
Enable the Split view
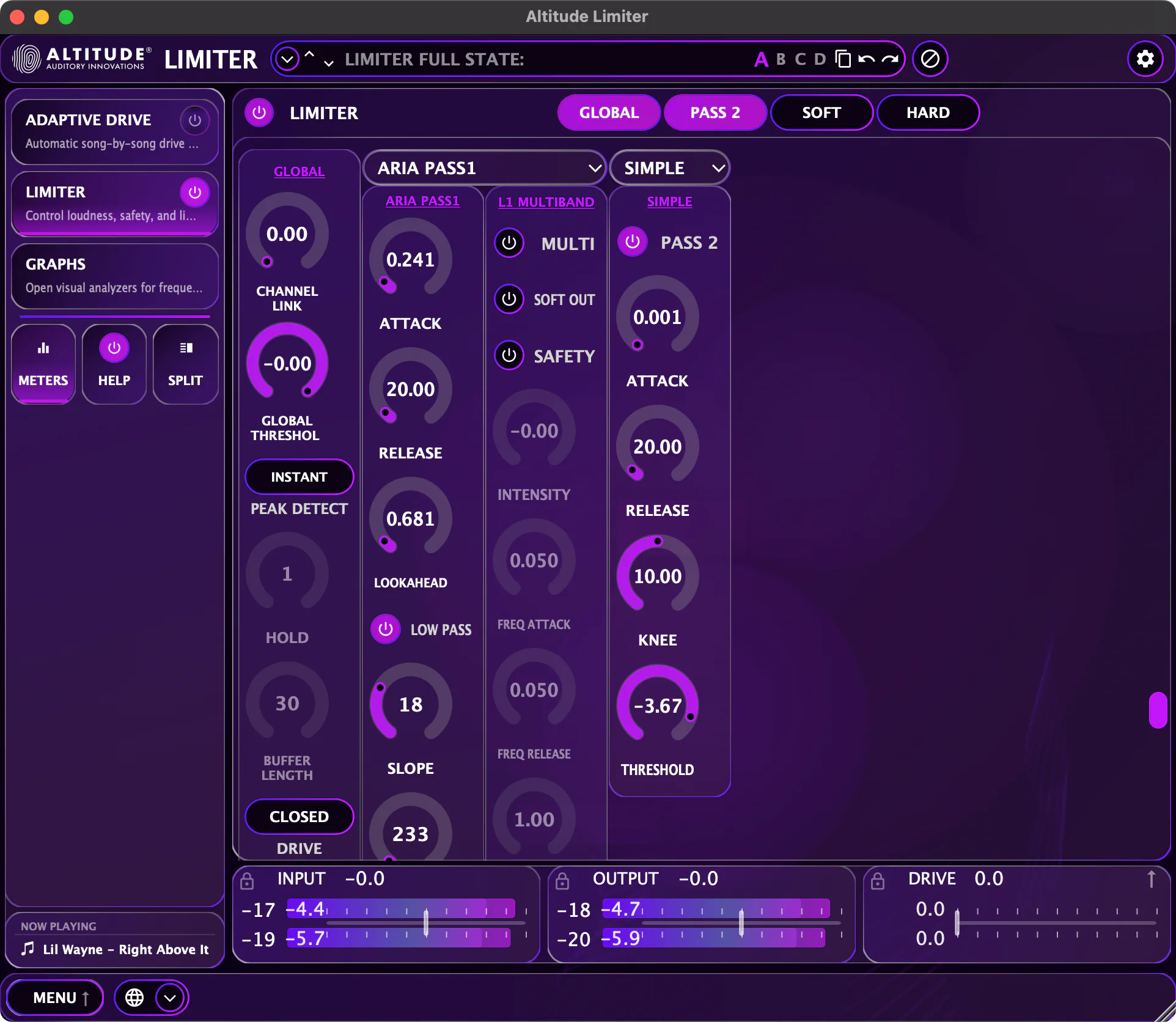pos(185,364)
